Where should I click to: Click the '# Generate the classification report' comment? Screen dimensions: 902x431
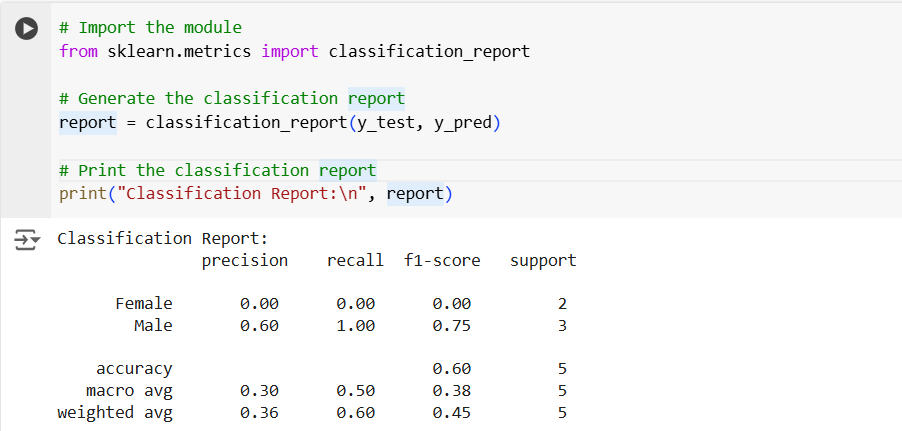pos(231,98)
